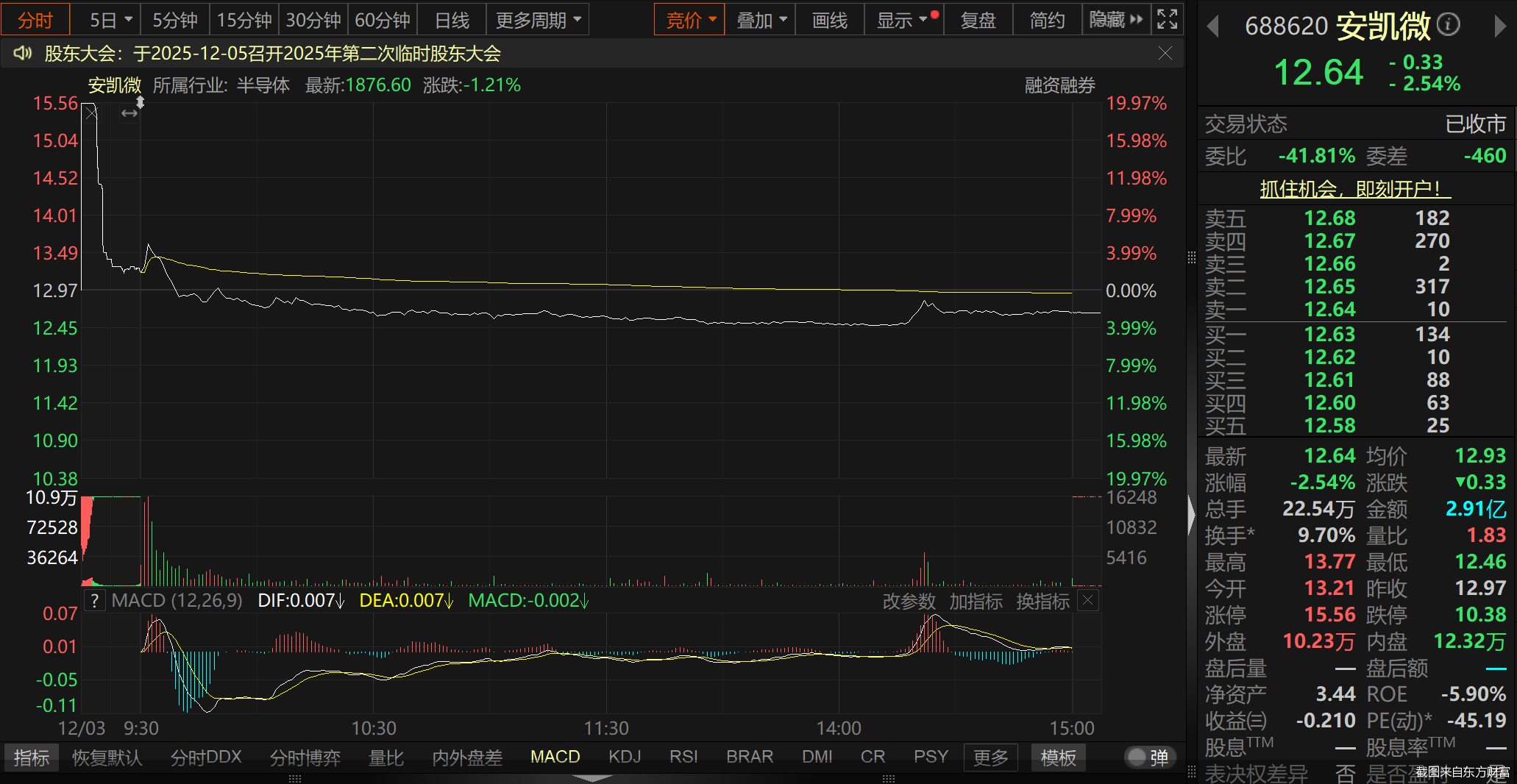Click the speaker icon beside the shareholder meeting notice
Image resolution: width=1517 pixels, height=784 pixels.
click(23, 53)
